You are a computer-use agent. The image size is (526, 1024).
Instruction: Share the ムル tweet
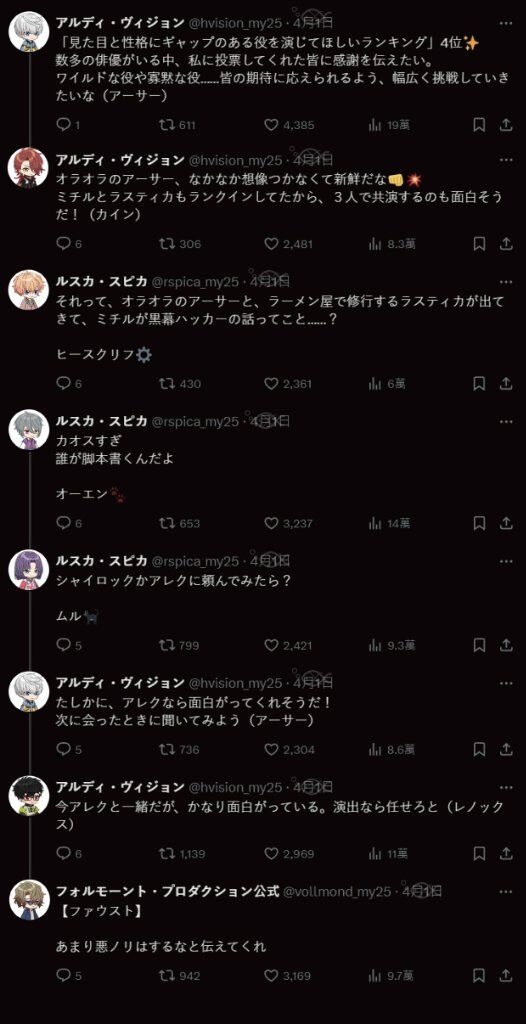click(x=506, y=645)
